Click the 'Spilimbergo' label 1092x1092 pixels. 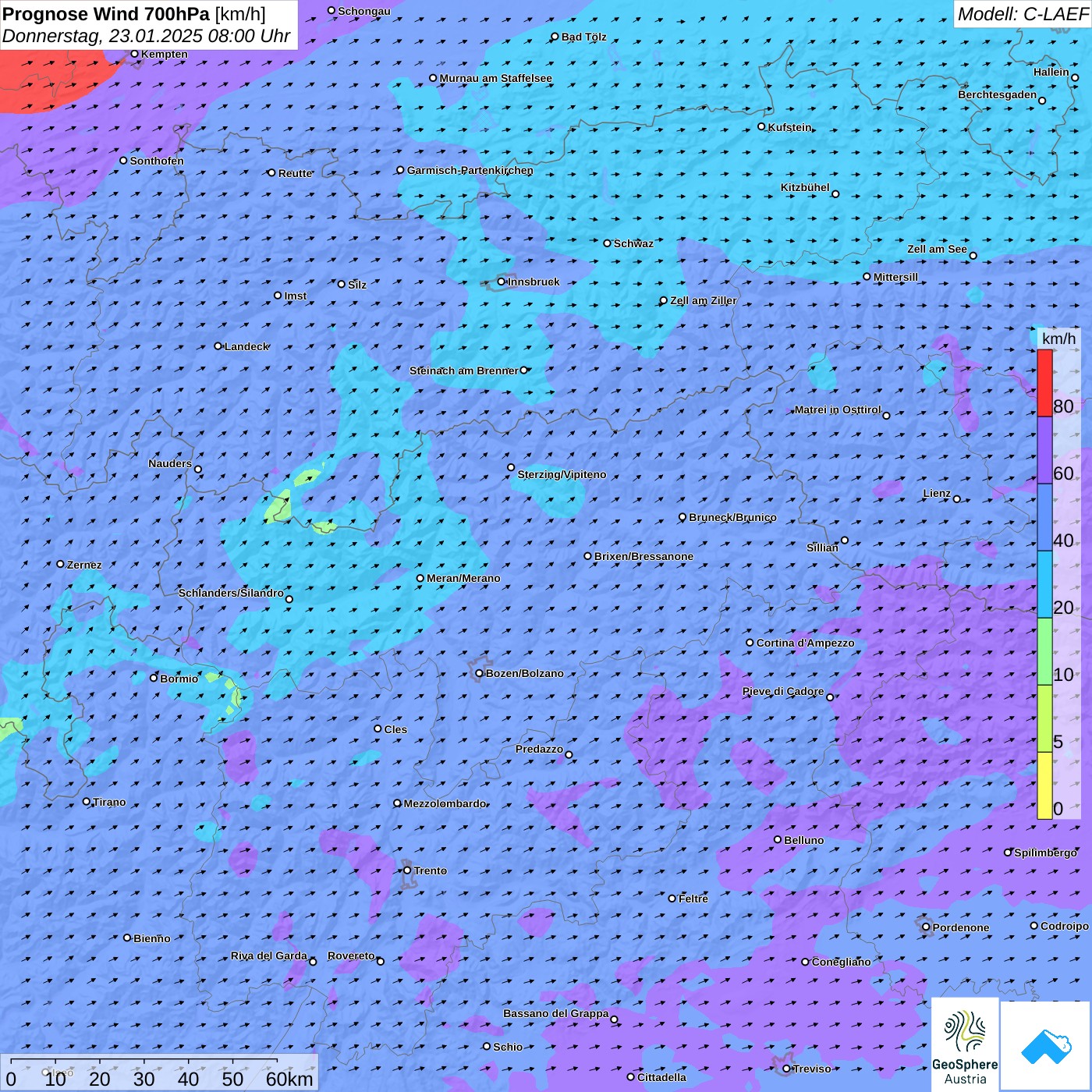coord(1045,853)
